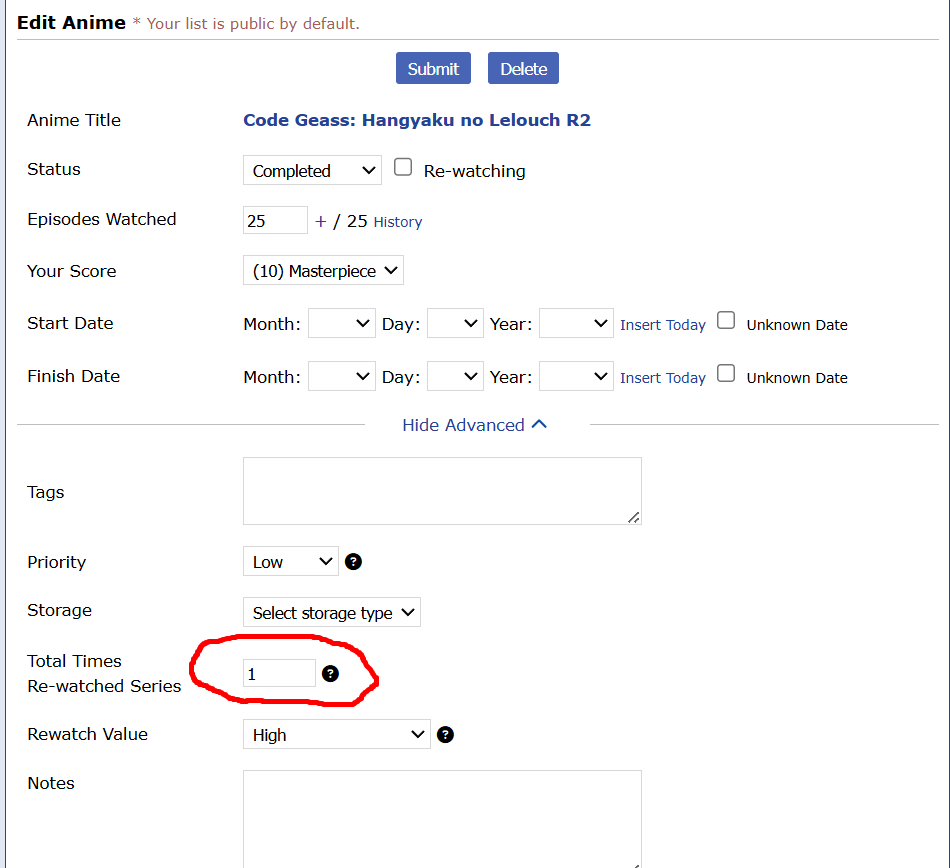Click the plus icon to increment episodes watched
The height and width of the screenshot is (868, 950).
tap(321, 222)
